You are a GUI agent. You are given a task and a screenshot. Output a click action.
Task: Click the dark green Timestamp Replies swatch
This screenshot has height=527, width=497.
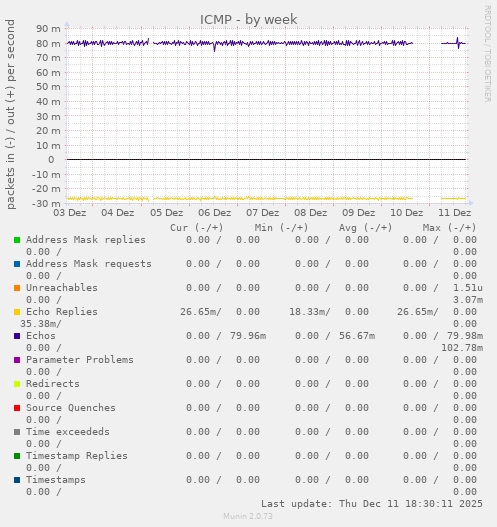point(17,456)
